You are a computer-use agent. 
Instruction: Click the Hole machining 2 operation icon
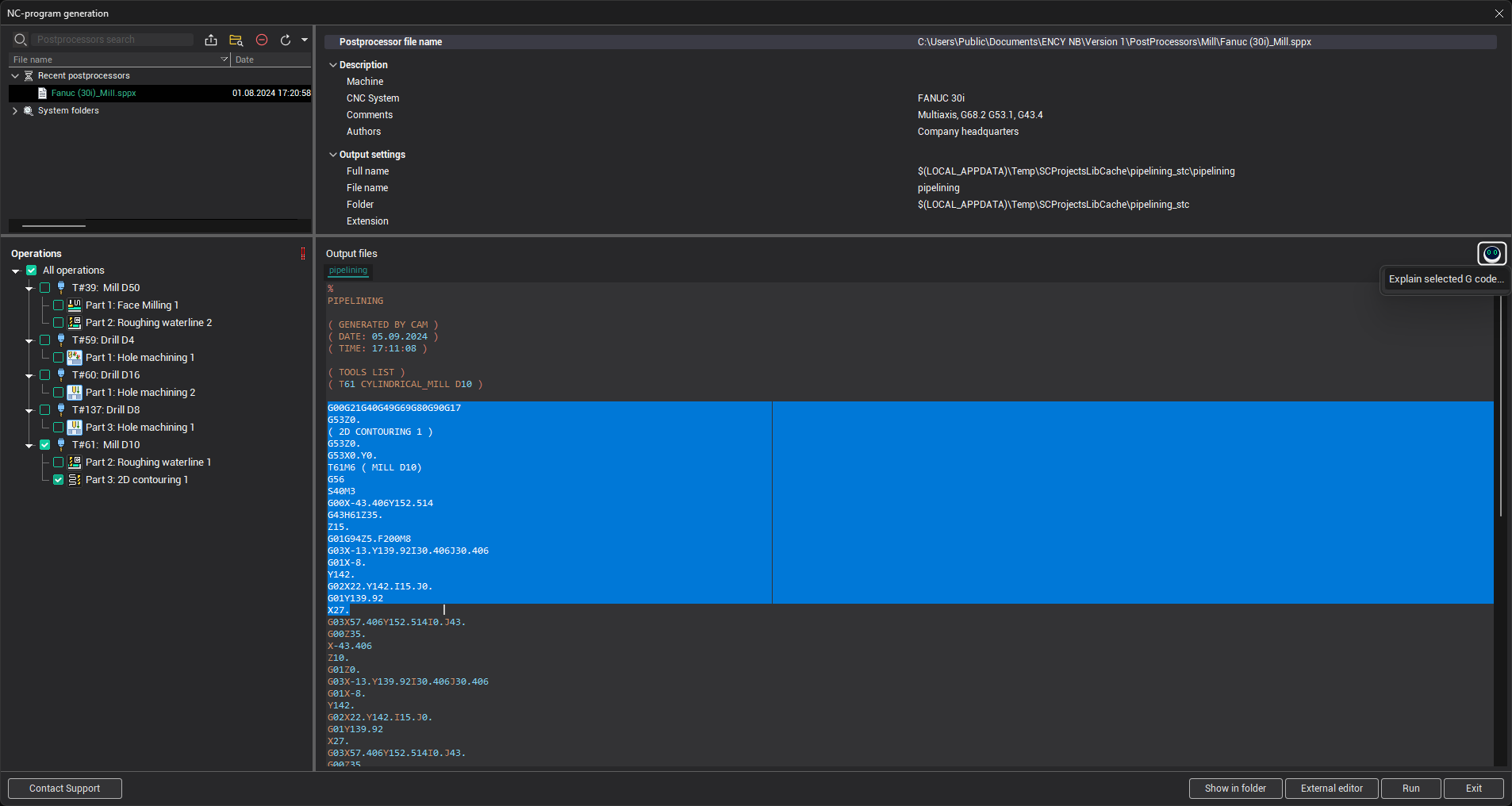[x=74, y=392]
